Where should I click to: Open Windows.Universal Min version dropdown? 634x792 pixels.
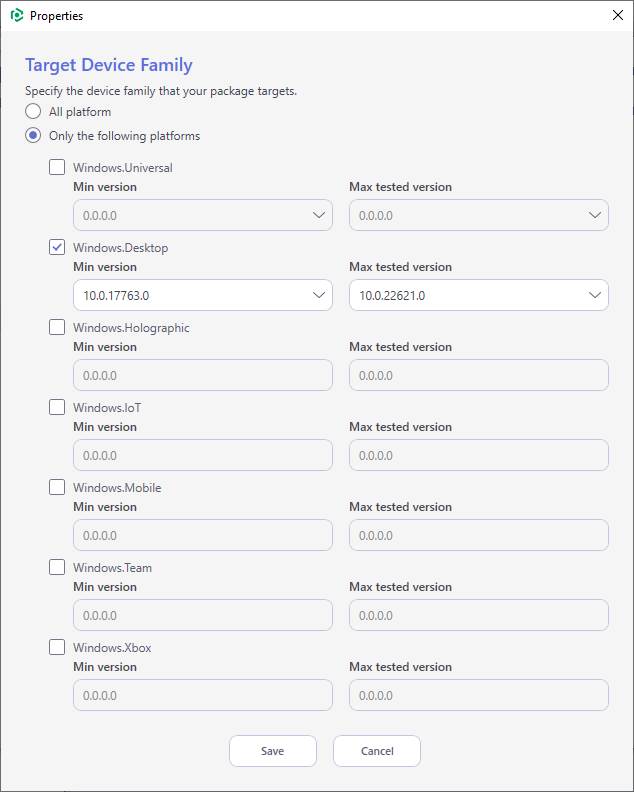coord(203,215)
